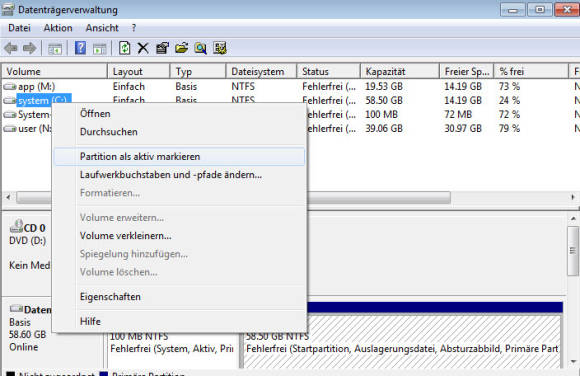The width and height of the screenshot is (580, 376).
Task: Show or hide console tree toolbar icon
Action: [55, 48]
